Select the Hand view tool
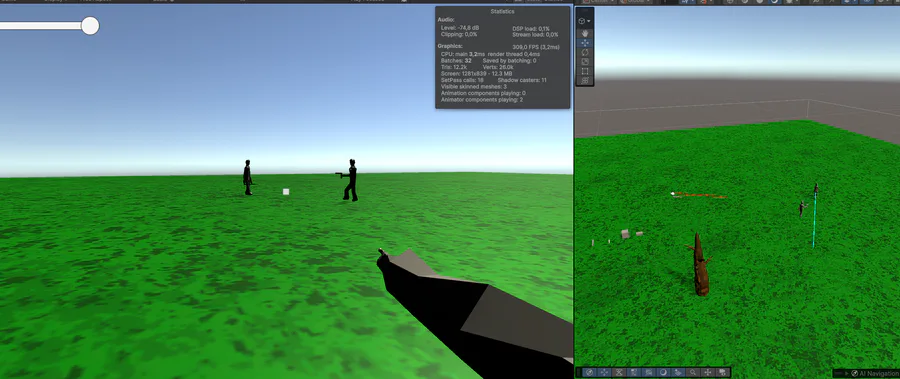 point(585,33)
